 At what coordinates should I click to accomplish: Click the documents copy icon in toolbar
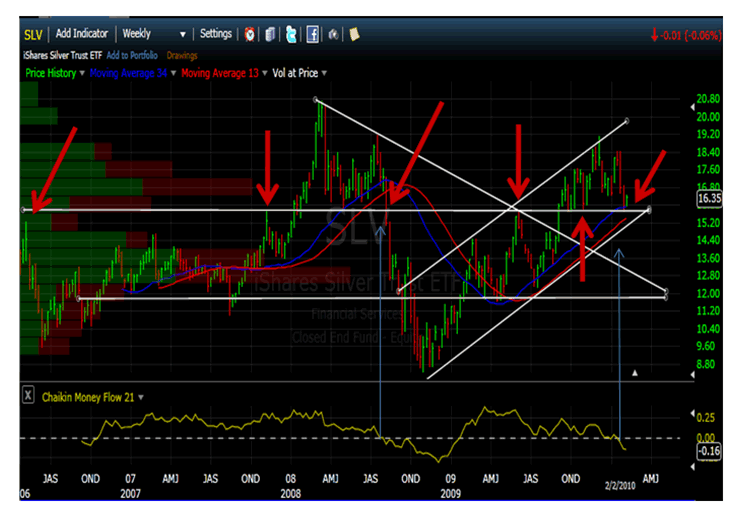tap(270, 34)
